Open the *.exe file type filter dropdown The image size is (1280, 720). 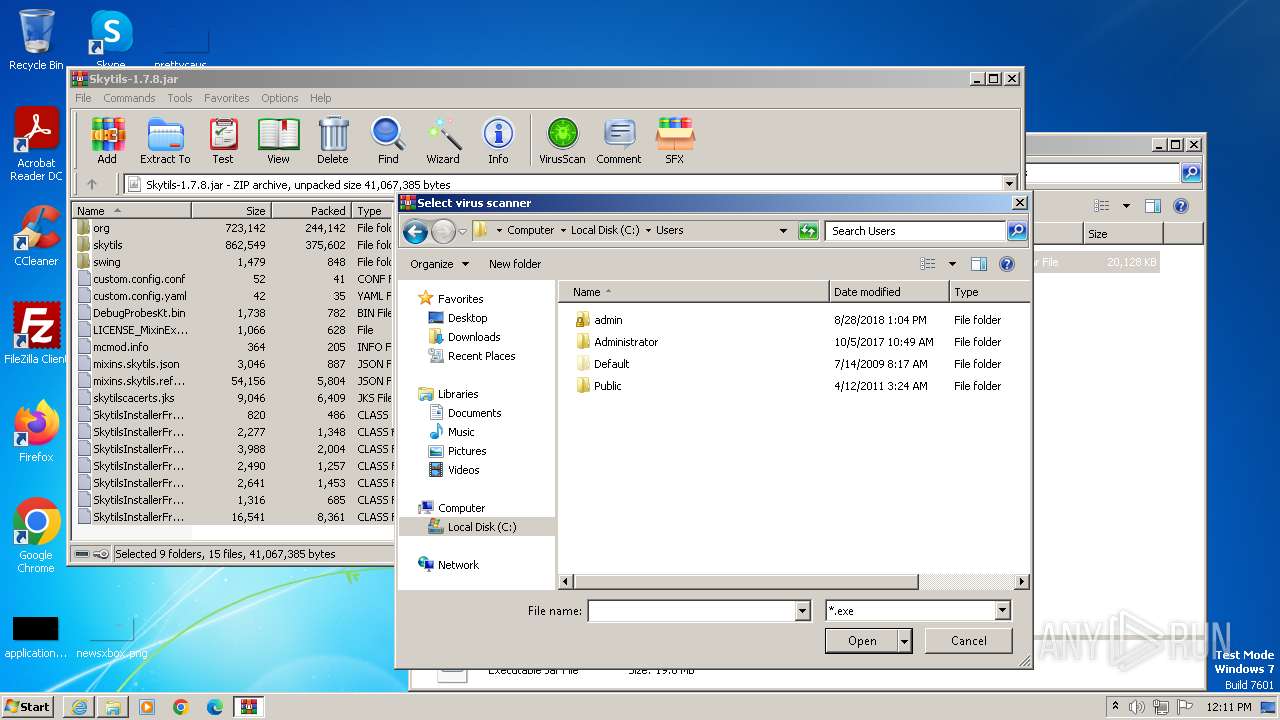point(1003,611)
